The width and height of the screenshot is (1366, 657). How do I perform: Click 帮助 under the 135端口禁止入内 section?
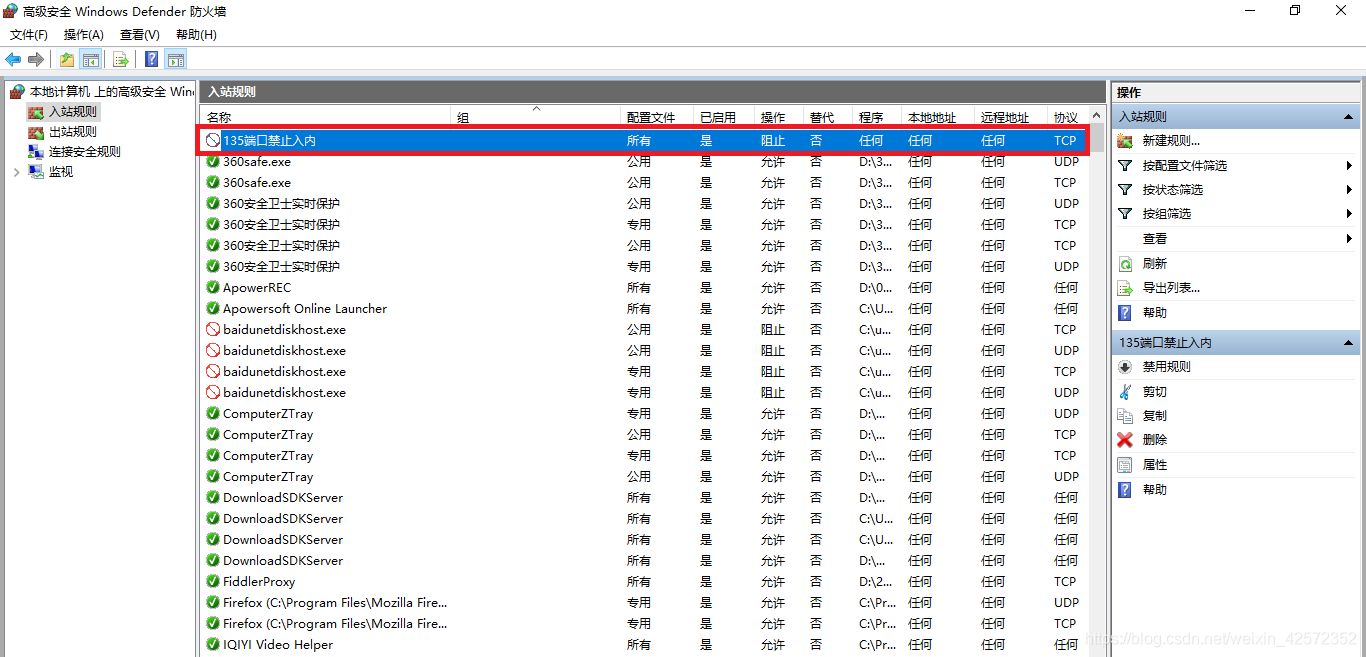tap(1154, 490)
